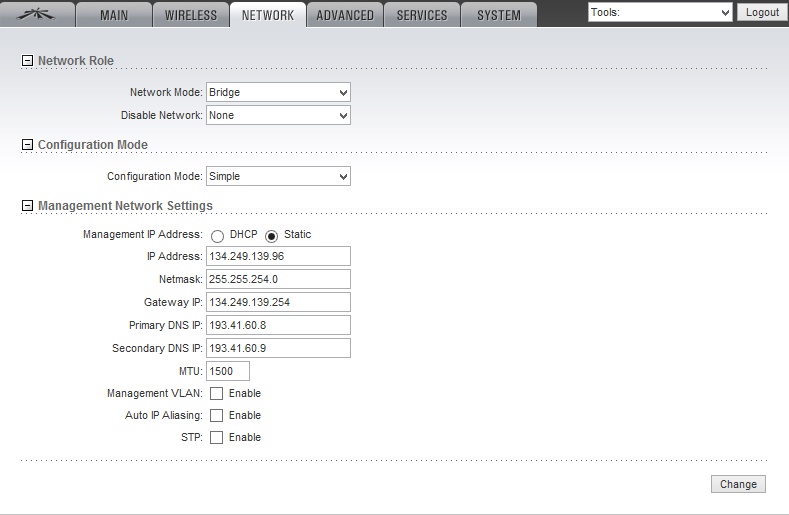Open the WIRELESS tab
The width and height of the screenshot is (789, 515).
coord(191,15)
